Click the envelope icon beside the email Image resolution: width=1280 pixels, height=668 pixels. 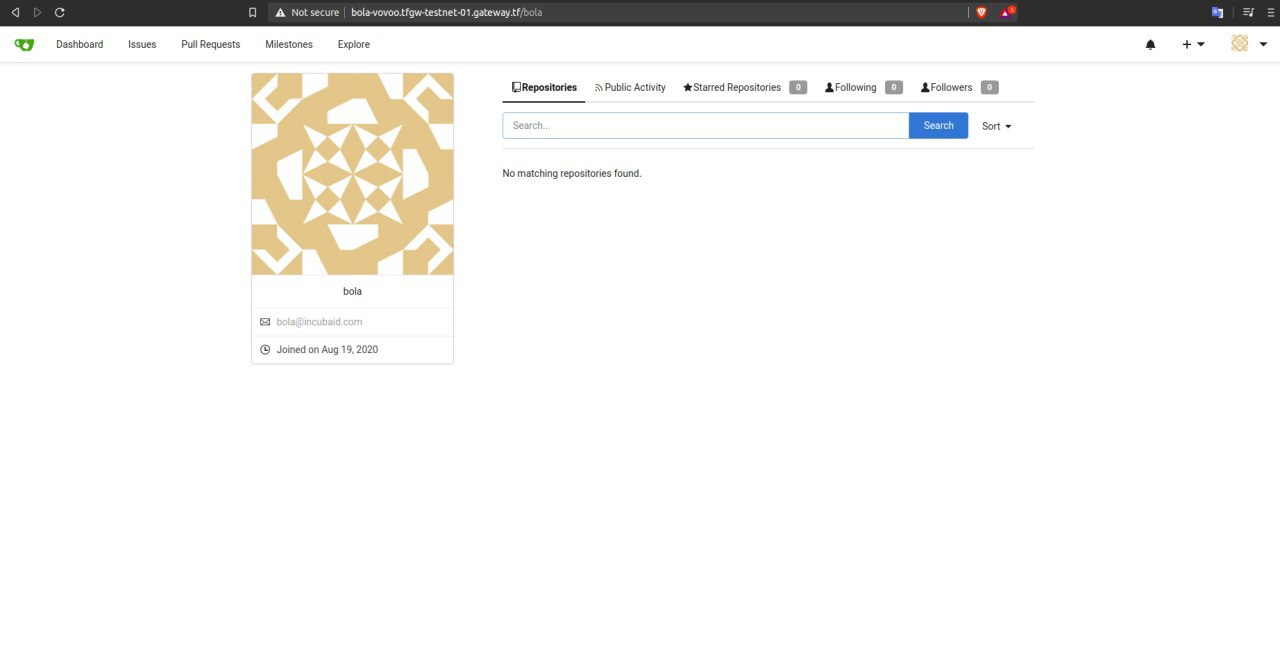tap(265, 321)
